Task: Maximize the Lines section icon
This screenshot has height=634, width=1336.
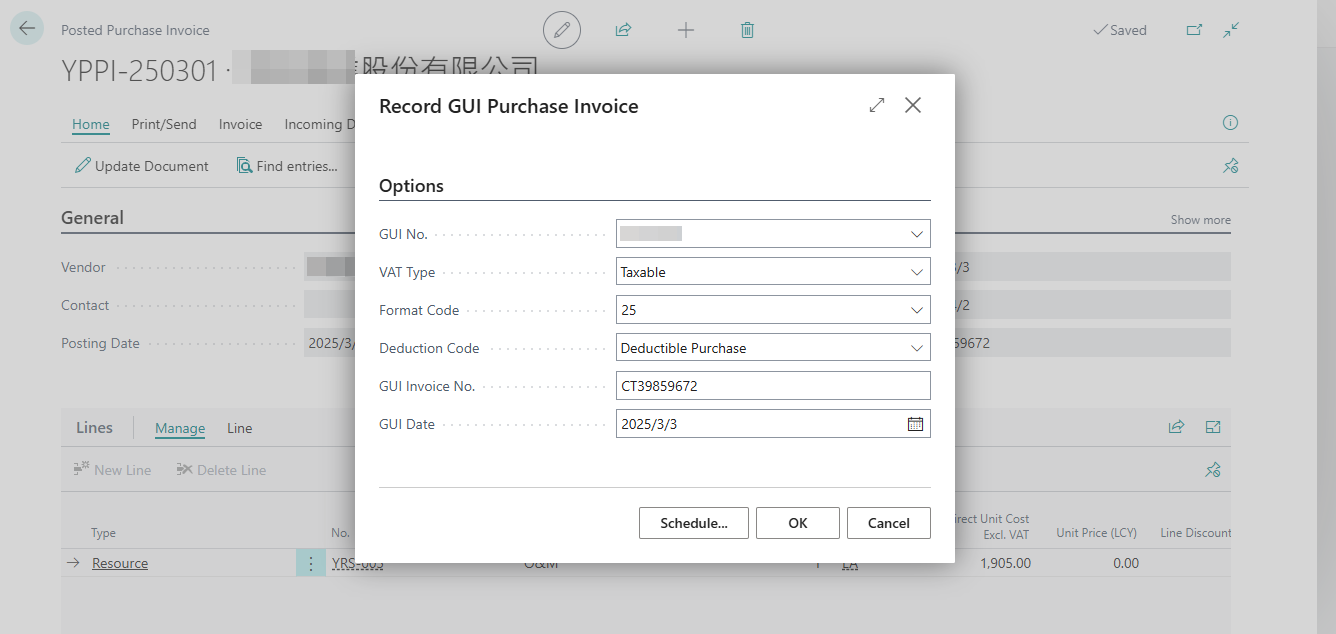Action: [x=1213, y=427]
